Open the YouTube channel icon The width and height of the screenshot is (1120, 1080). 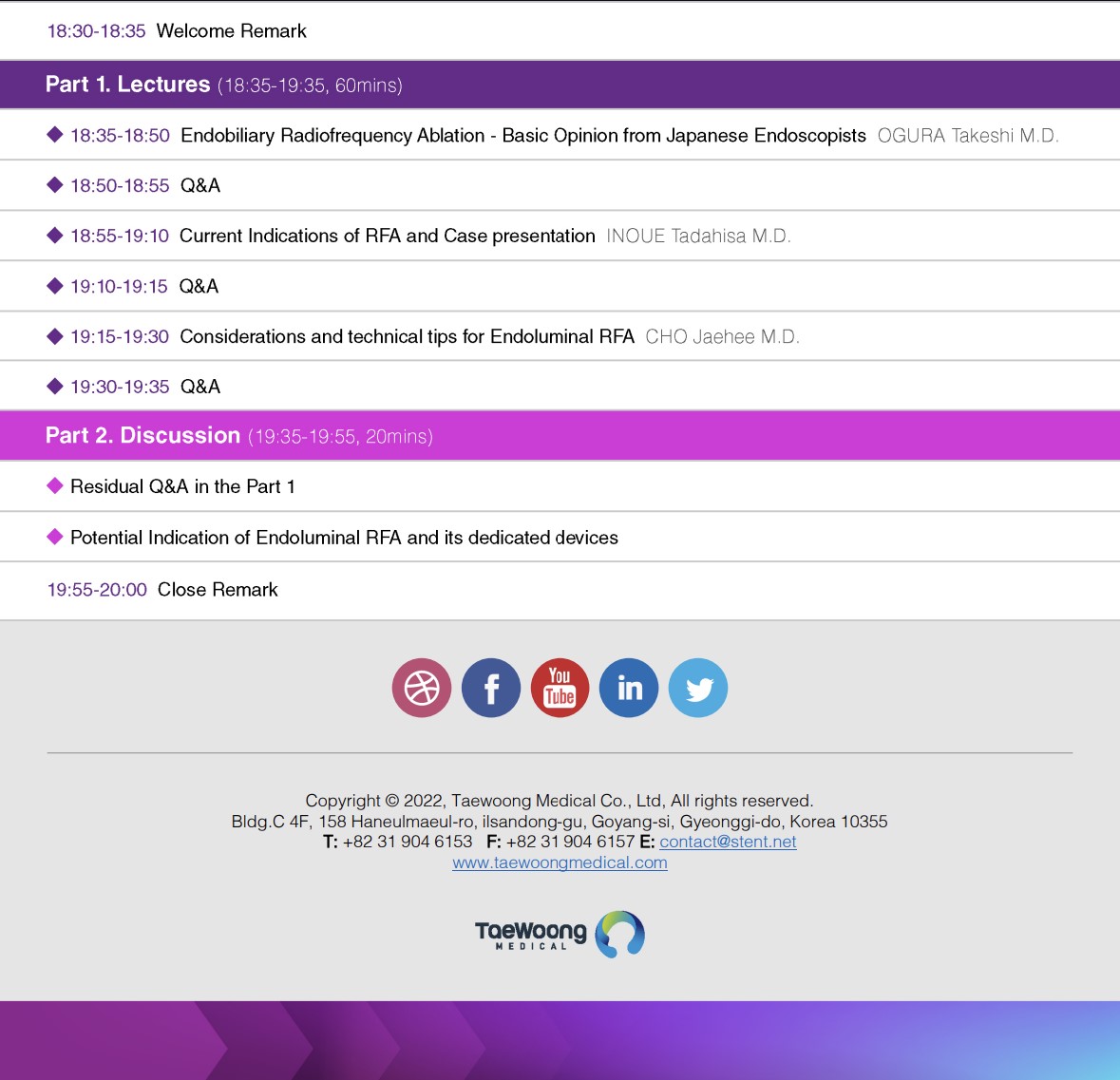[560, 688]
